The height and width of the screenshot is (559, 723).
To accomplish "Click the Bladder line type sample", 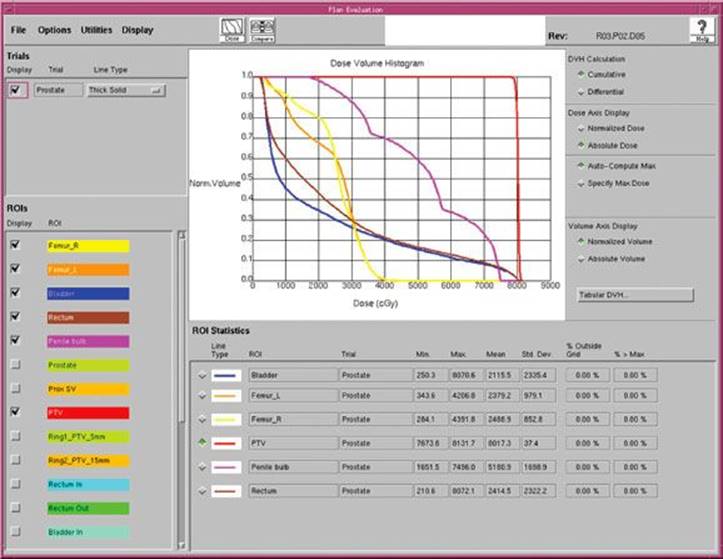I will tap(226, 375).
